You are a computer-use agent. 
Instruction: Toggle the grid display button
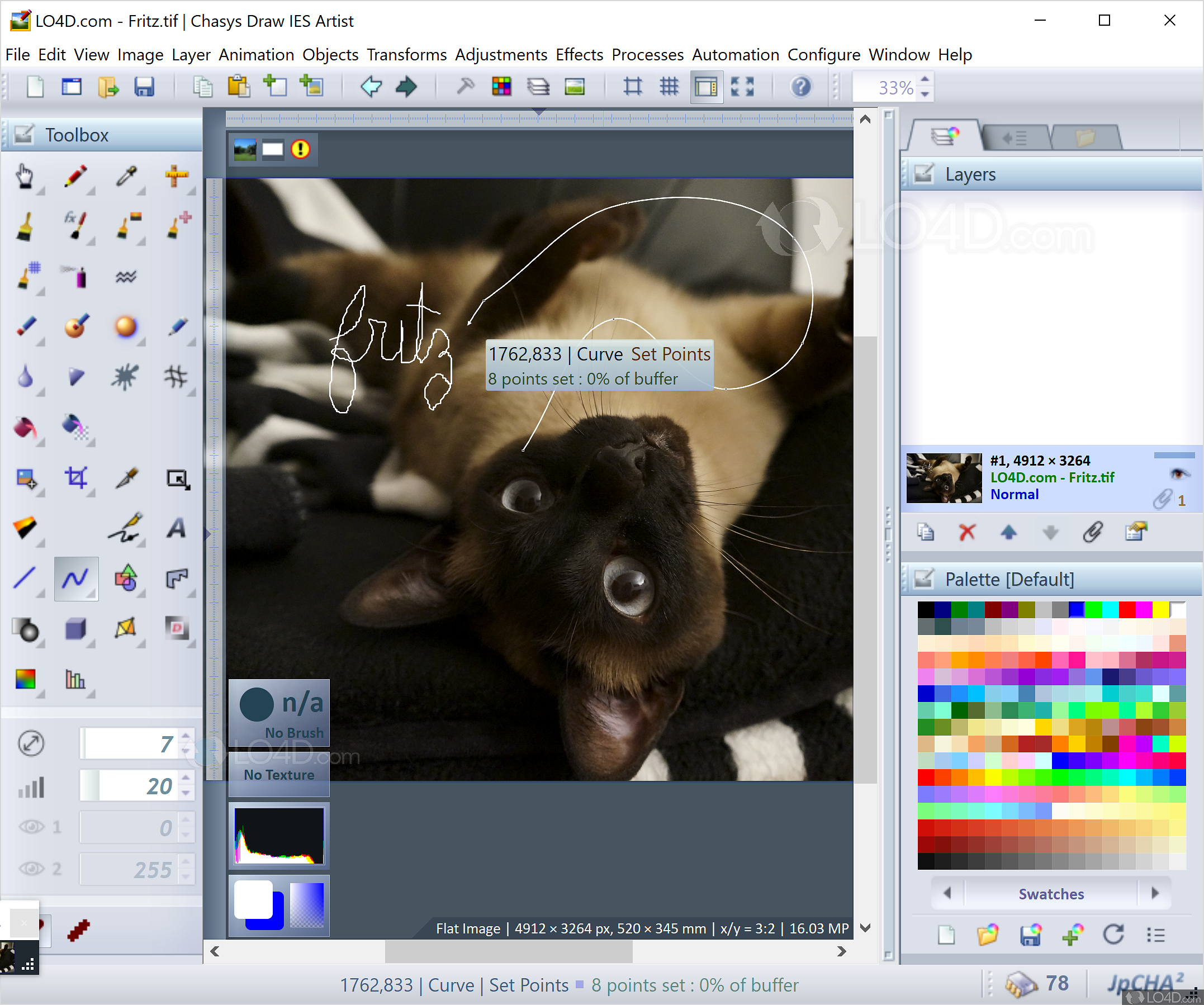[x=669, y=87]
